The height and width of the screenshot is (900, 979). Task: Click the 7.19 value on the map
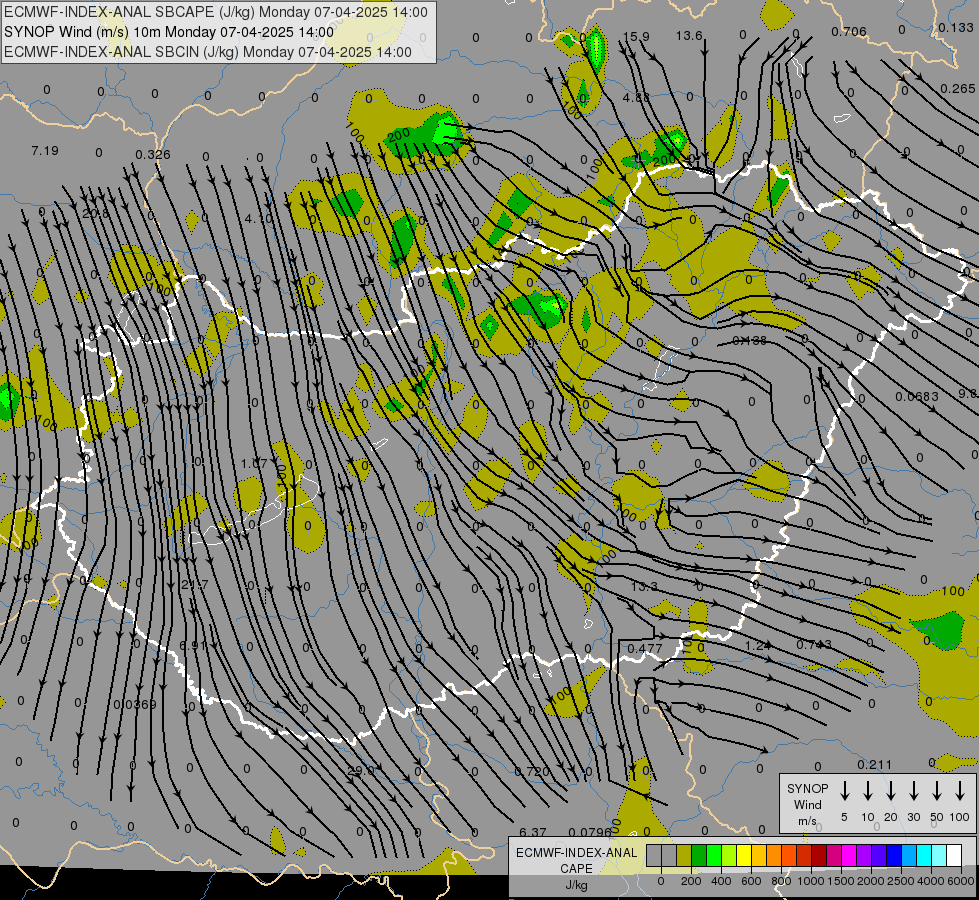[x=45, y=151]
